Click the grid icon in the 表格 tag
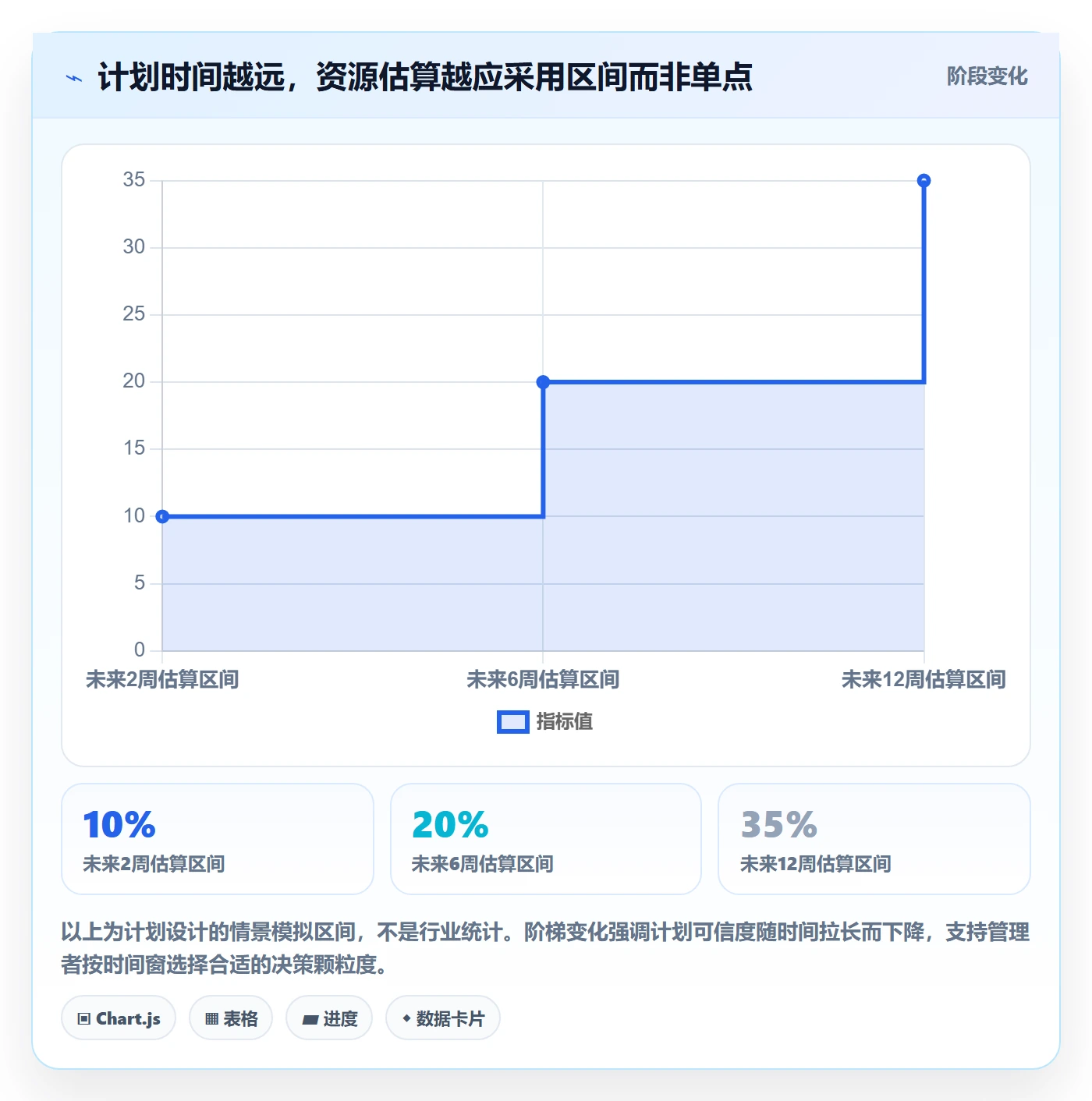 pyautogui.click(x=211, y=1018)
